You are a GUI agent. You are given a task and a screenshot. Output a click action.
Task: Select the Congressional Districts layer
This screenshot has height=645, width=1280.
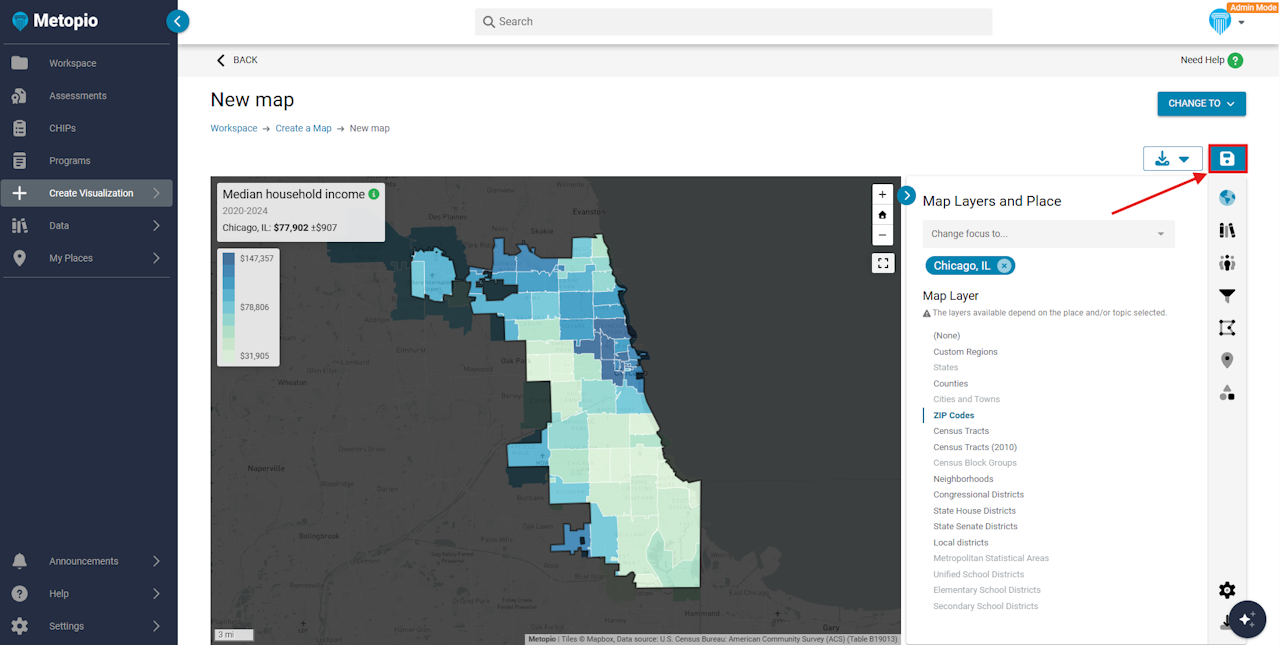978,495
